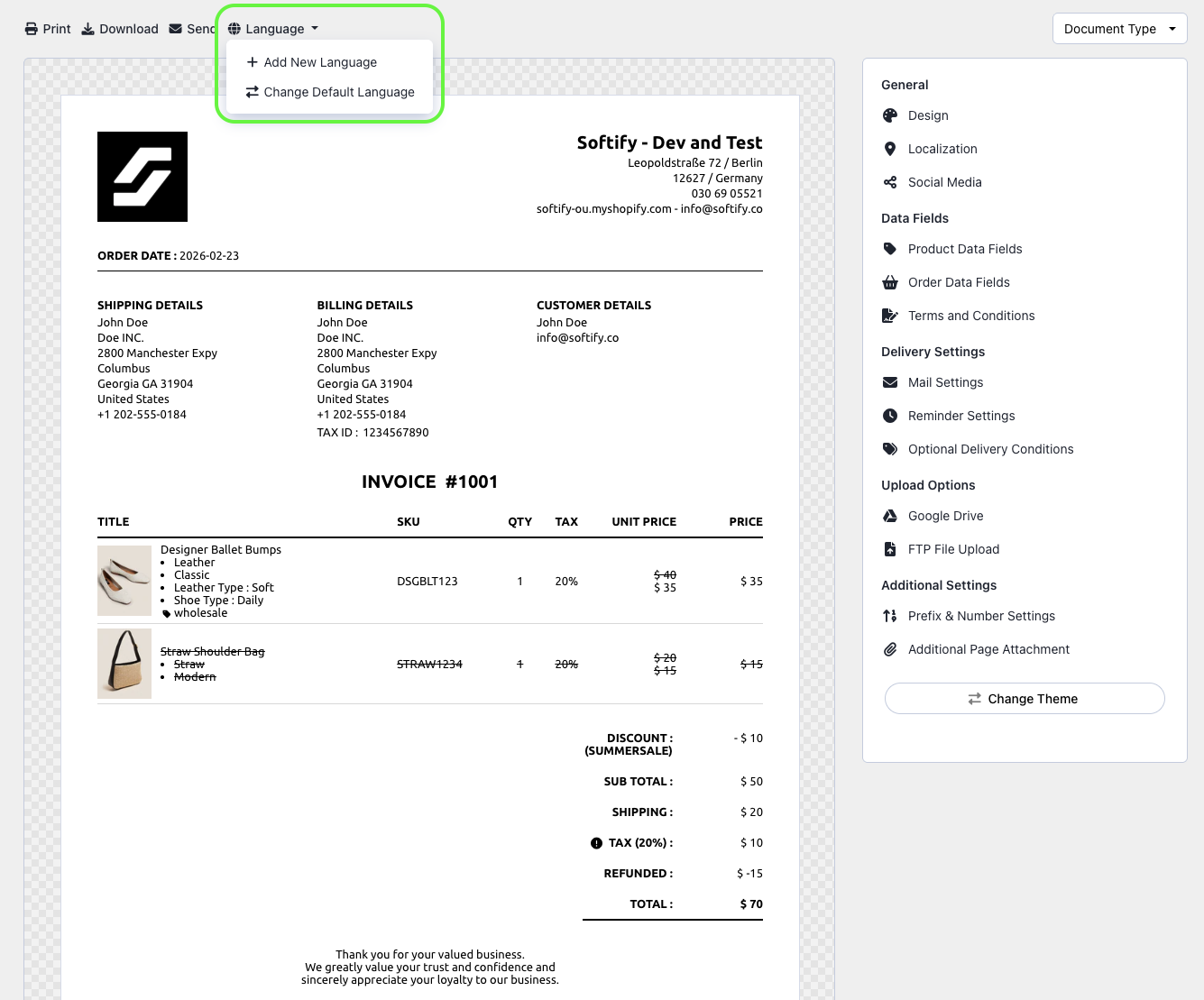The image size is (1204, 1000).
Task: Click the tax warning info icon
Action: pyautogui.click(x=596, y=843)
